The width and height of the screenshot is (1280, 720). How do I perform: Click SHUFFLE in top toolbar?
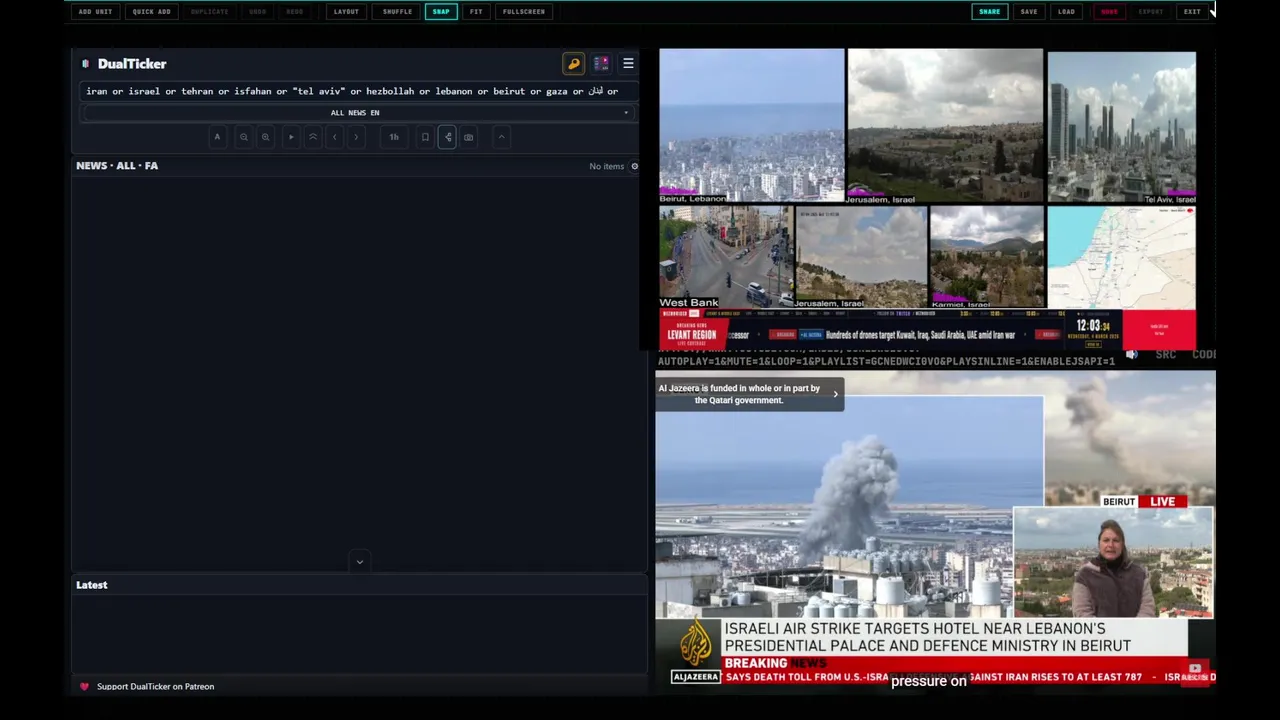pos(397,12)
